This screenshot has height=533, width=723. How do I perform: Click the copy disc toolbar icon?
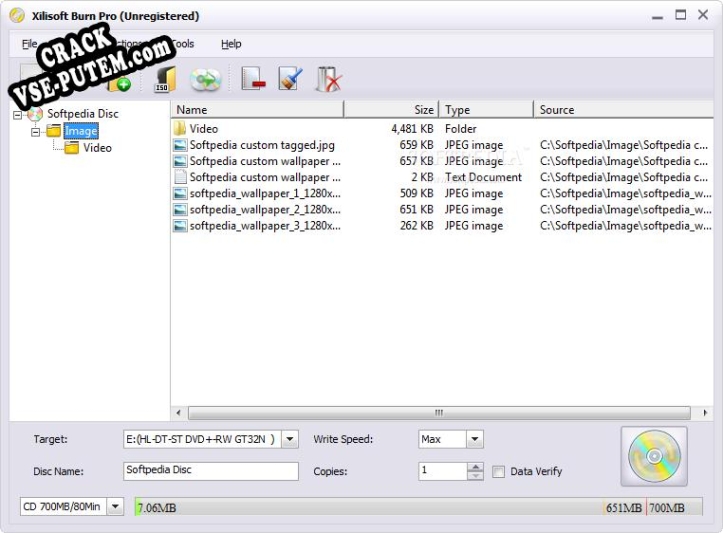coord(205,80)
